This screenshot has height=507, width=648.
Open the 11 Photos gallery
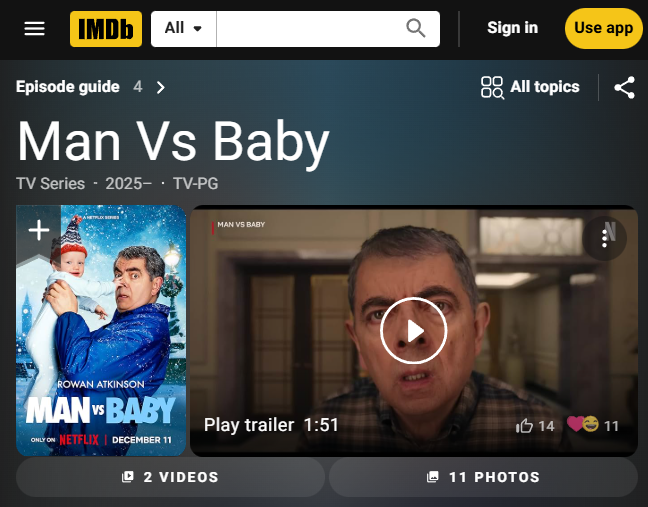(x=484, y=477)
